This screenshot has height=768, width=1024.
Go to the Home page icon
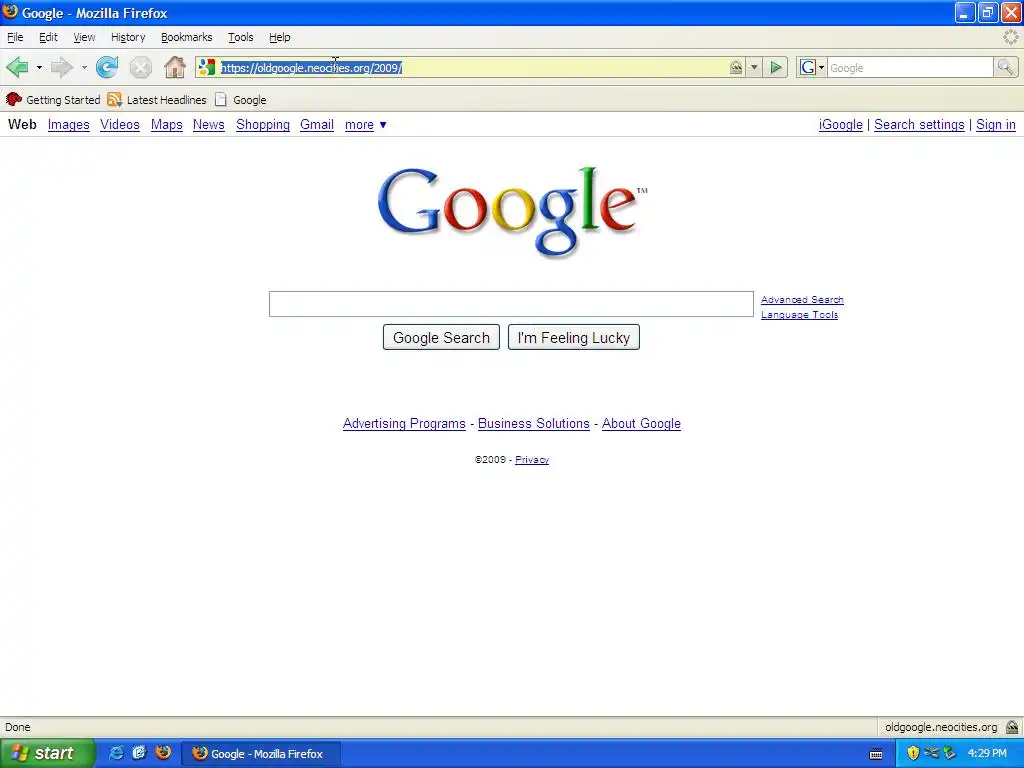(x=174, y=67)
